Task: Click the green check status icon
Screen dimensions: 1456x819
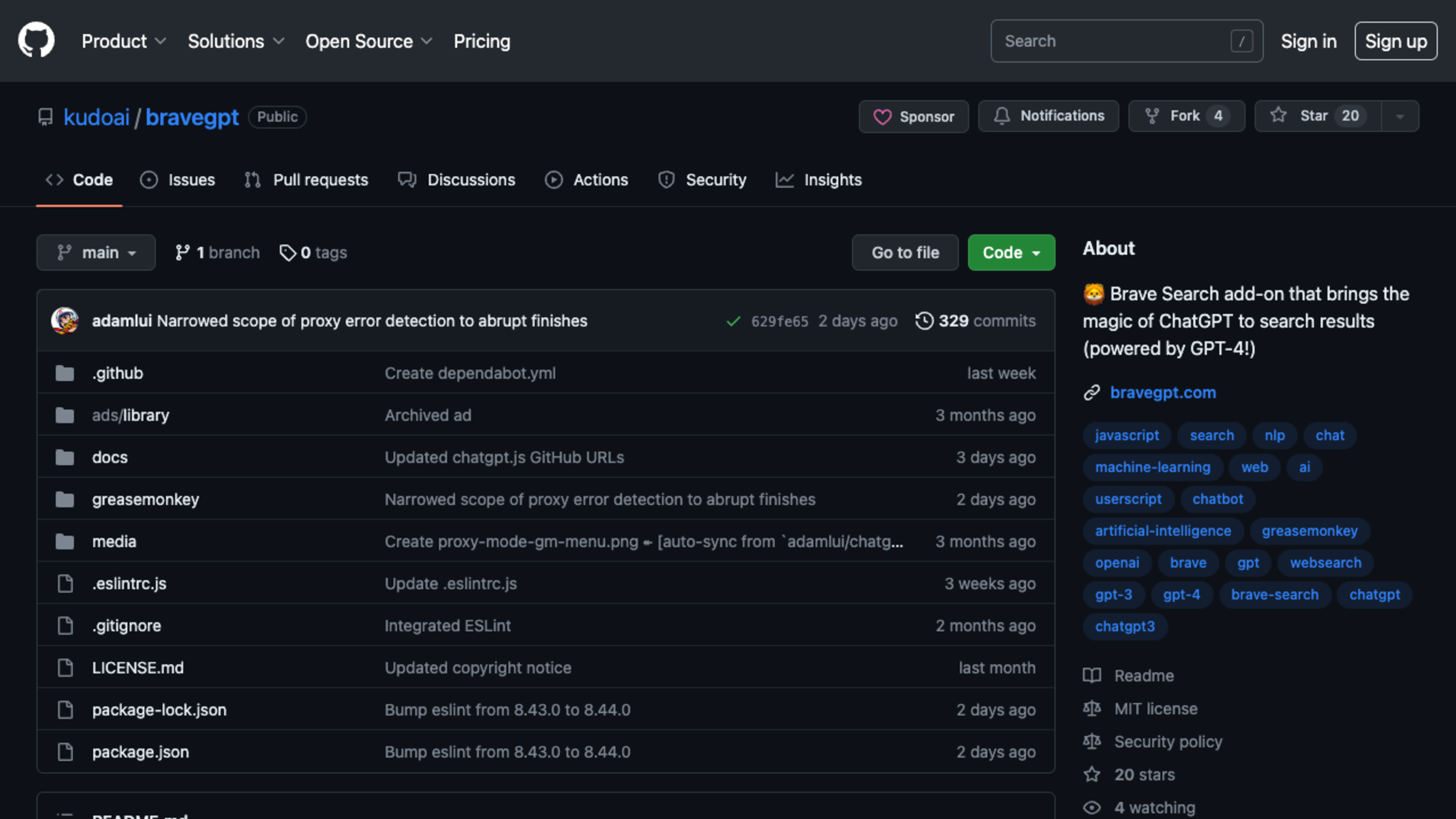Action: [733, 321]
